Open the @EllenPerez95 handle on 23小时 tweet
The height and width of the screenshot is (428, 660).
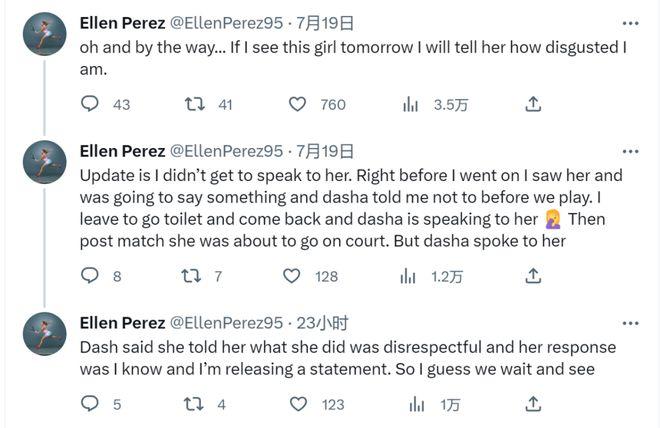pos(226,323)
